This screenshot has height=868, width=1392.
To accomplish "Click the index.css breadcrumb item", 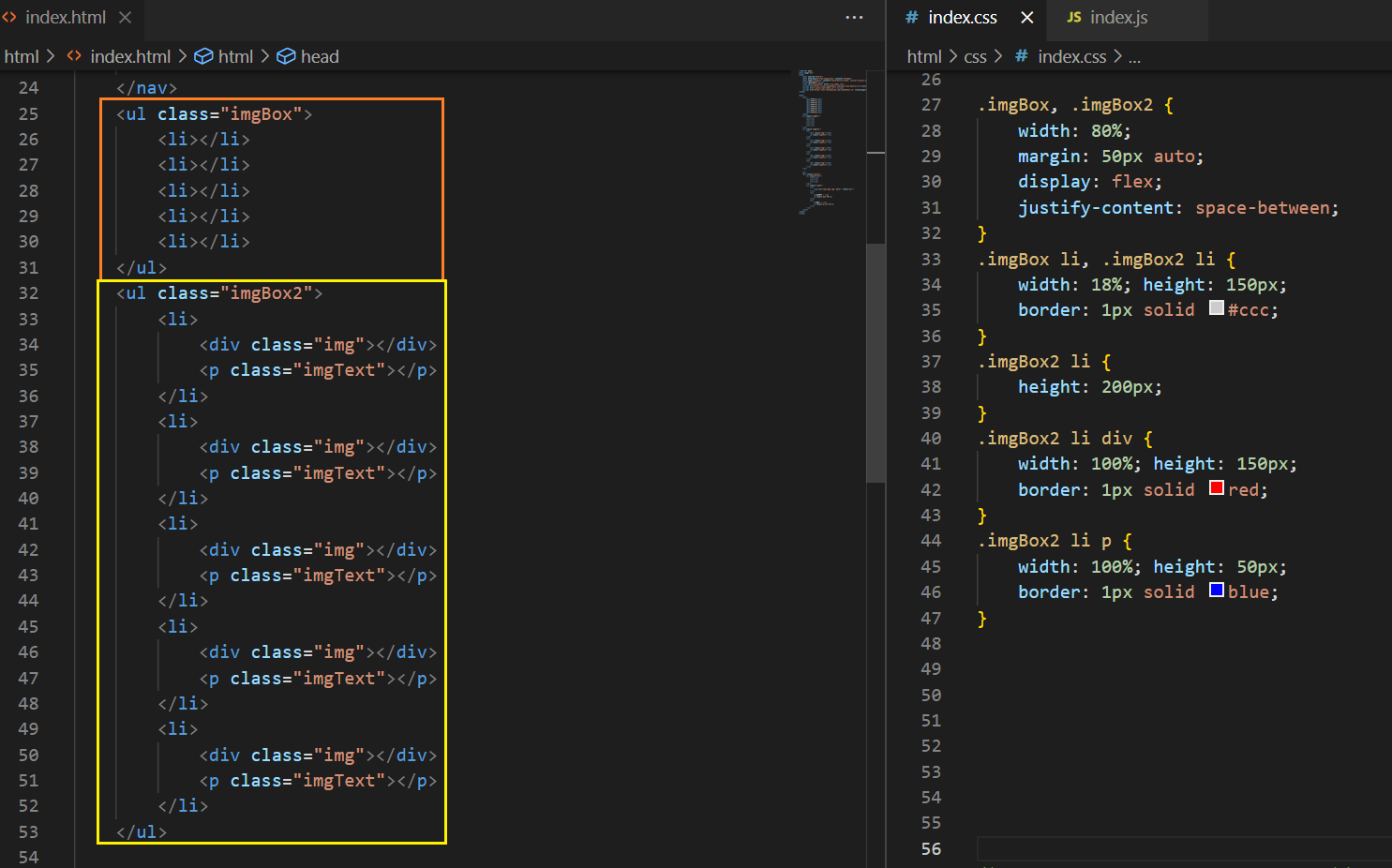I will 1072,57.
